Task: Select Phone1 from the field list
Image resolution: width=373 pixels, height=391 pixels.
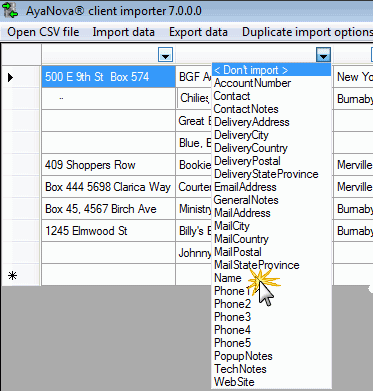Action: point(271,291)
